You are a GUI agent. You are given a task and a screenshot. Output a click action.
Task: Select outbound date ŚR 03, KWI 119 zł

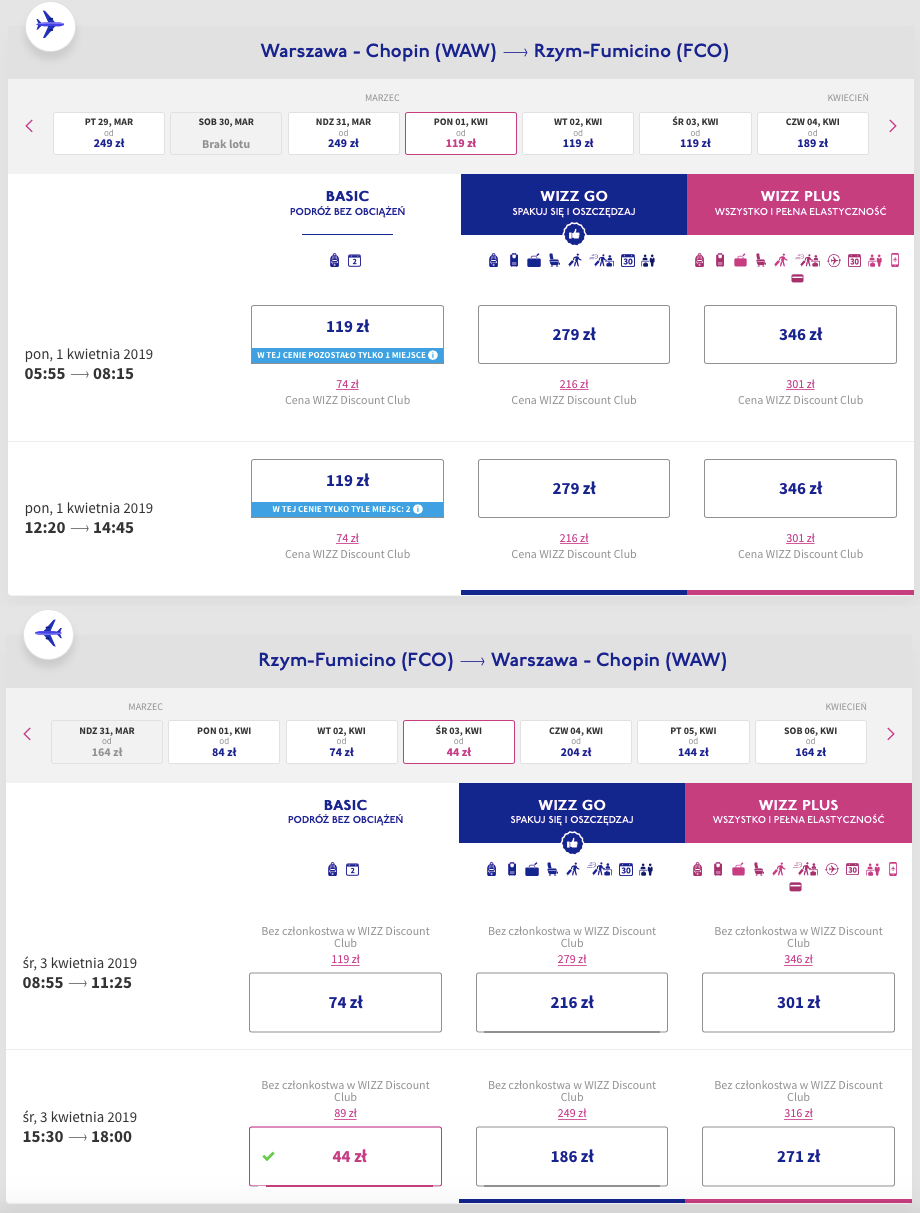(695, 133)
